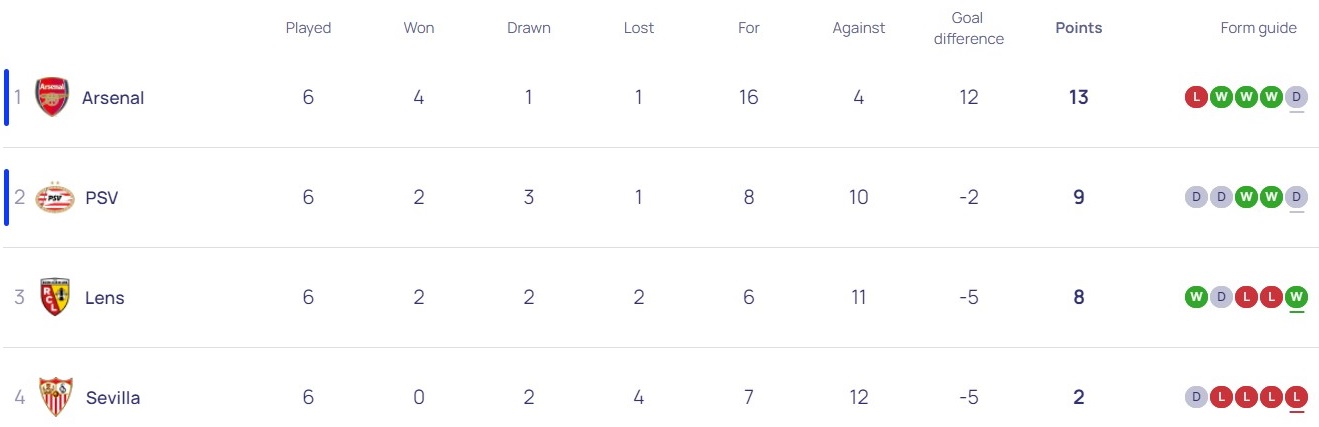Image resolution: width=1319 pixels, height=427 pixels.
Task: Click Arsenal's first form badge (L)
Action: click(1195, 97)
